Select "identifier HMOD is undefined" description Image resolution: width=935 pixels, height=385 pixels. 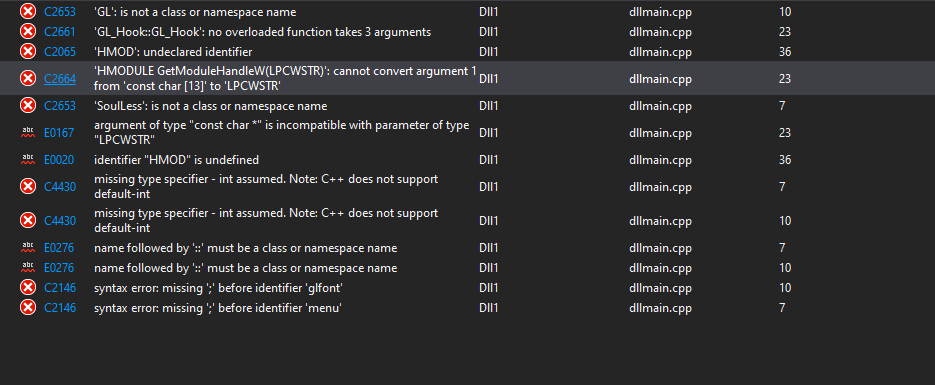pos(176,160)
